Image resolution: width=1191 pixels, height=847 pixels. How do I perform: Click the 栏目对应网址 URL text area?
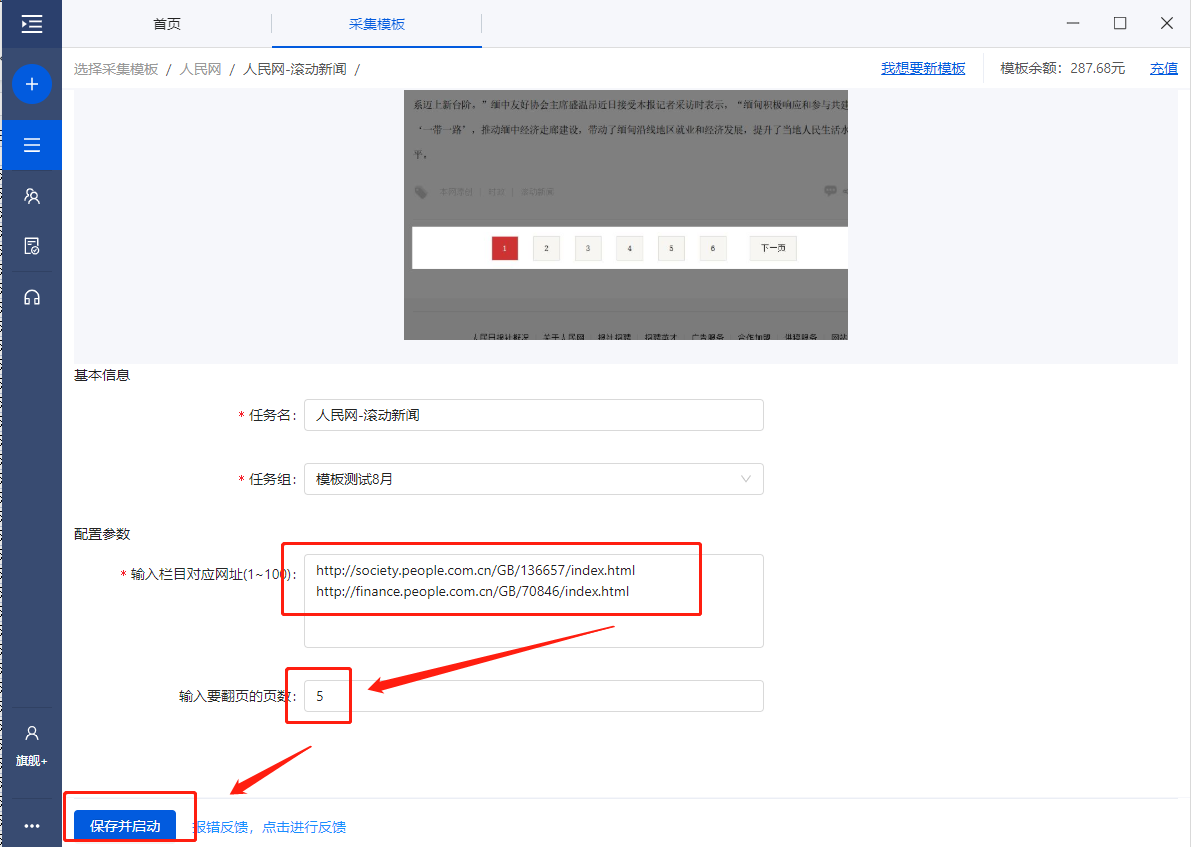coord(534,601)
